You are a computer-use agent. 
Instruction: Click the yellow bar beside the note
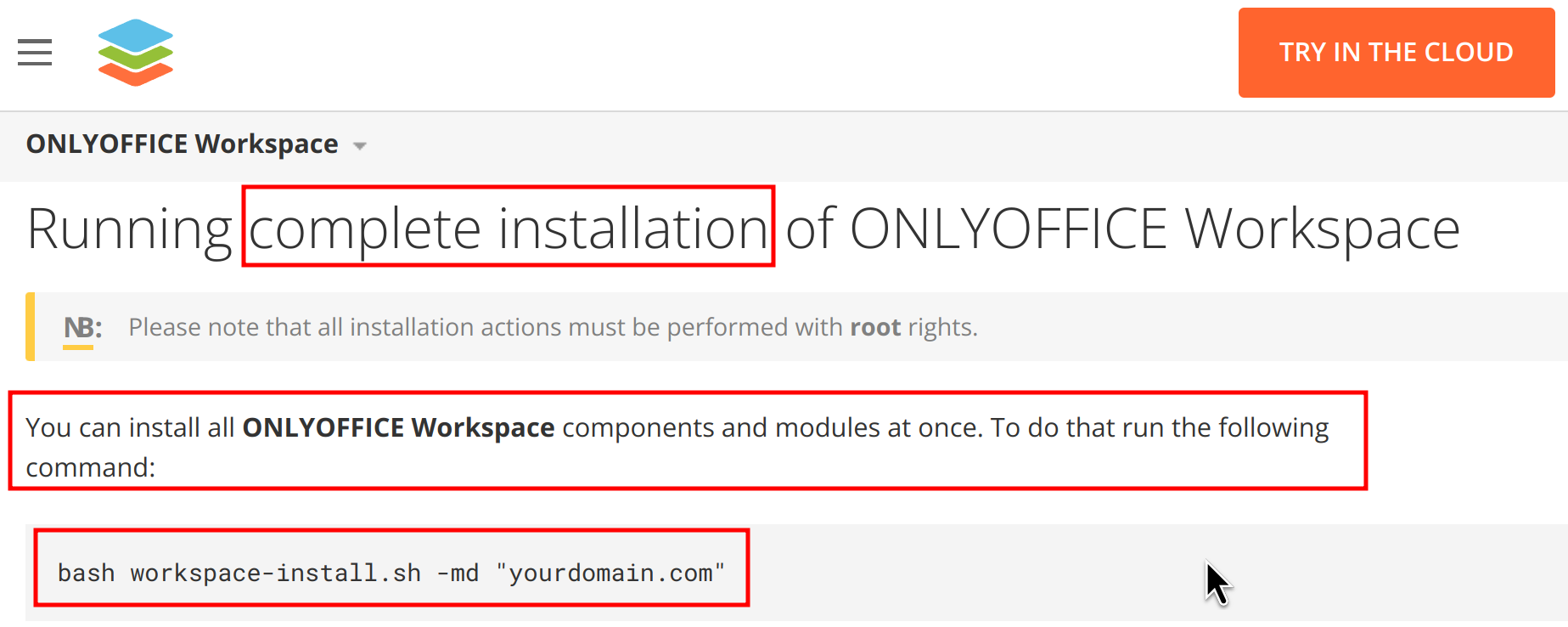(x=31, y=327)
